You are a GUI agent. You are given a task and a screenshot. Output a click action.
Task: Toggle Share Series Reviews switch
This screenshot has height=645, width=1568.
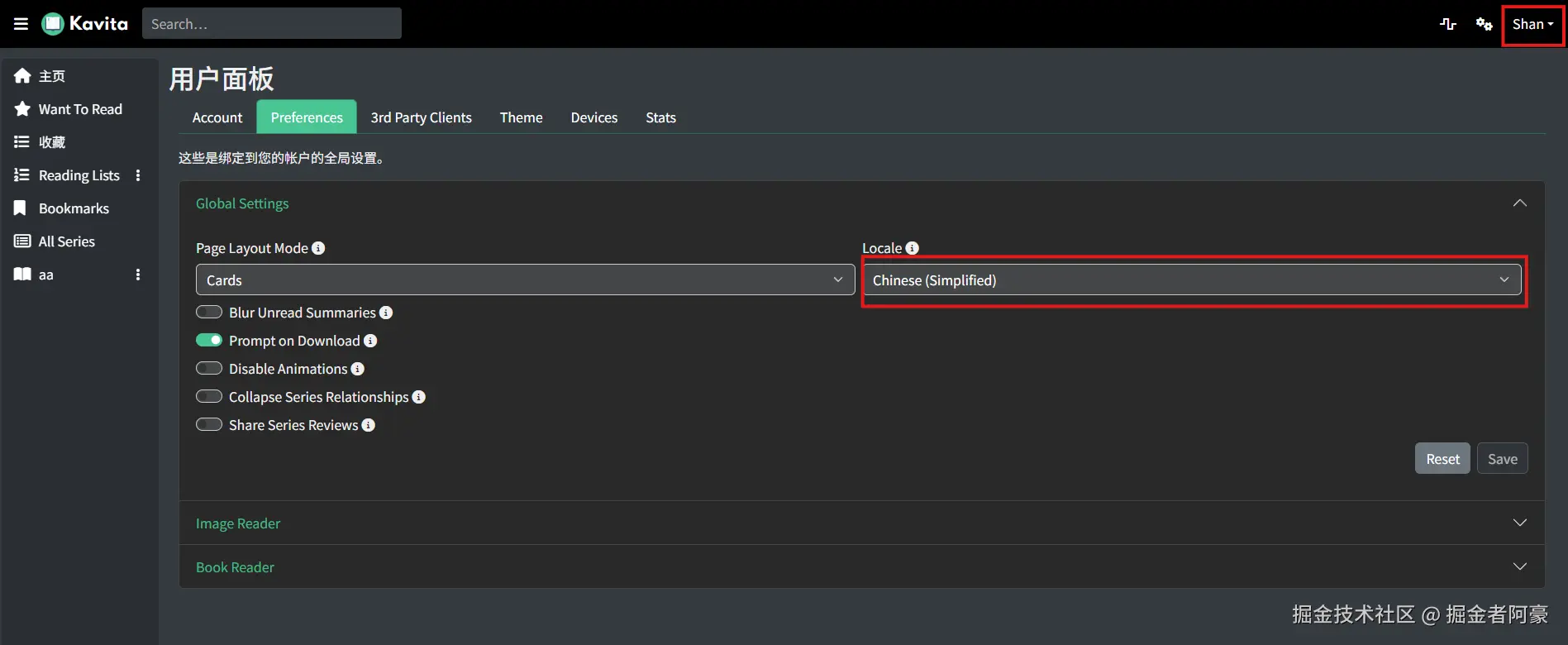click(209, 425)
